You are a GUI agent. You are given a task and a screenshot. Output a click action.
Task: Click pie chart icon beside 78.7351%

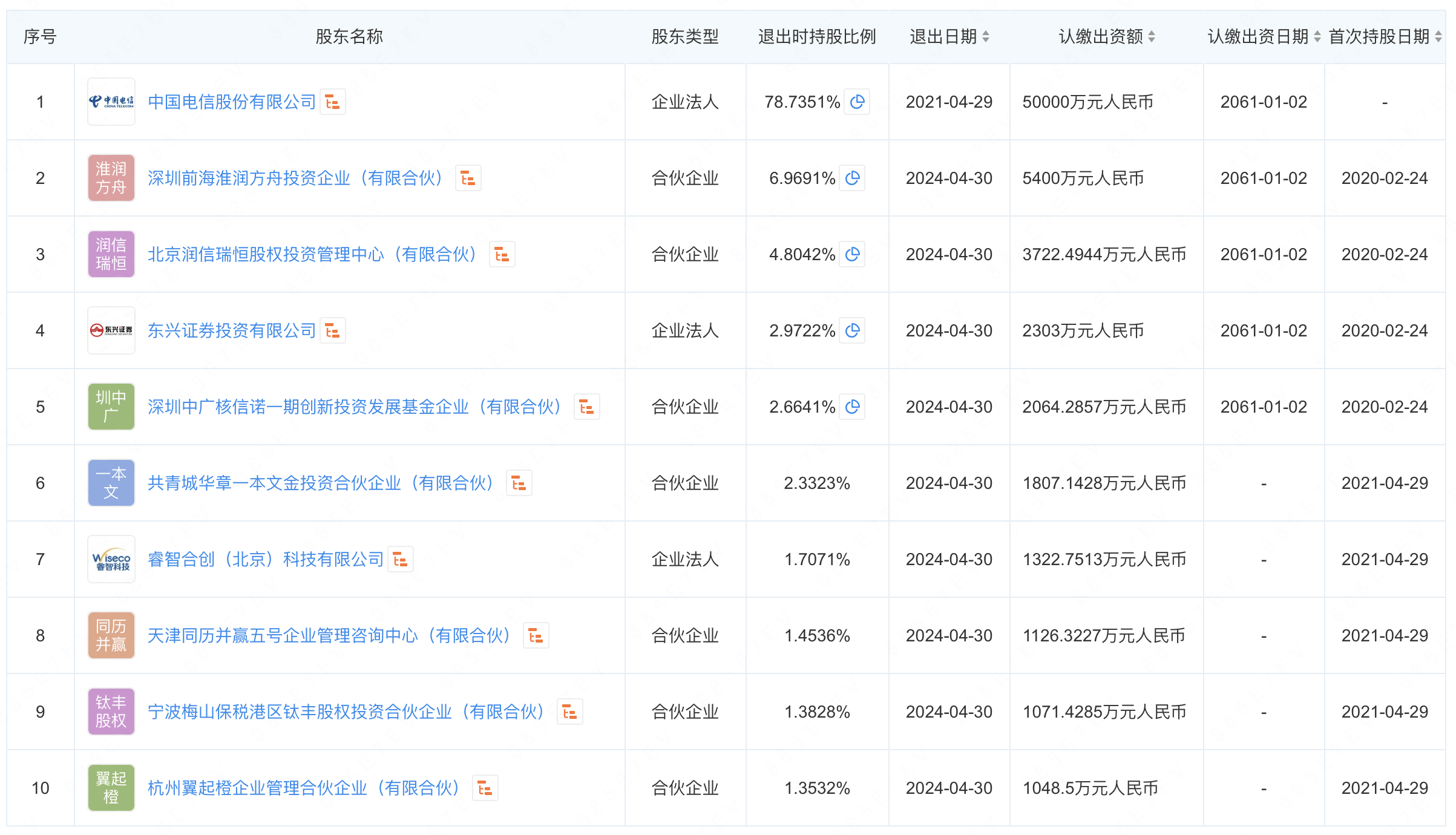857,102
